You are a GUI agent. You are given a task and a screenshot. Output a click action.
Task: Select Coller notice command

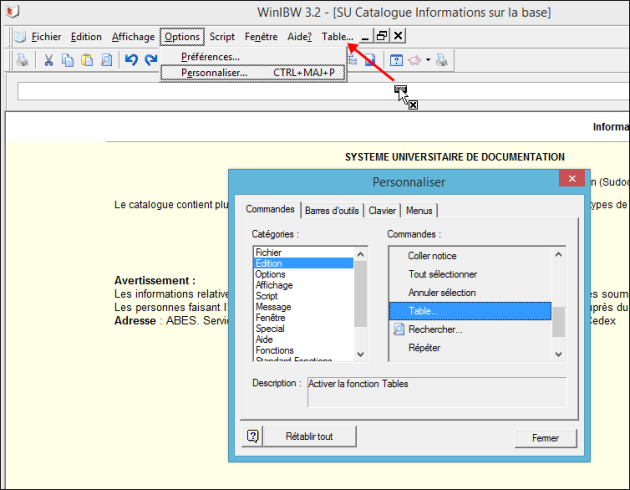click(x=470, y=256)
